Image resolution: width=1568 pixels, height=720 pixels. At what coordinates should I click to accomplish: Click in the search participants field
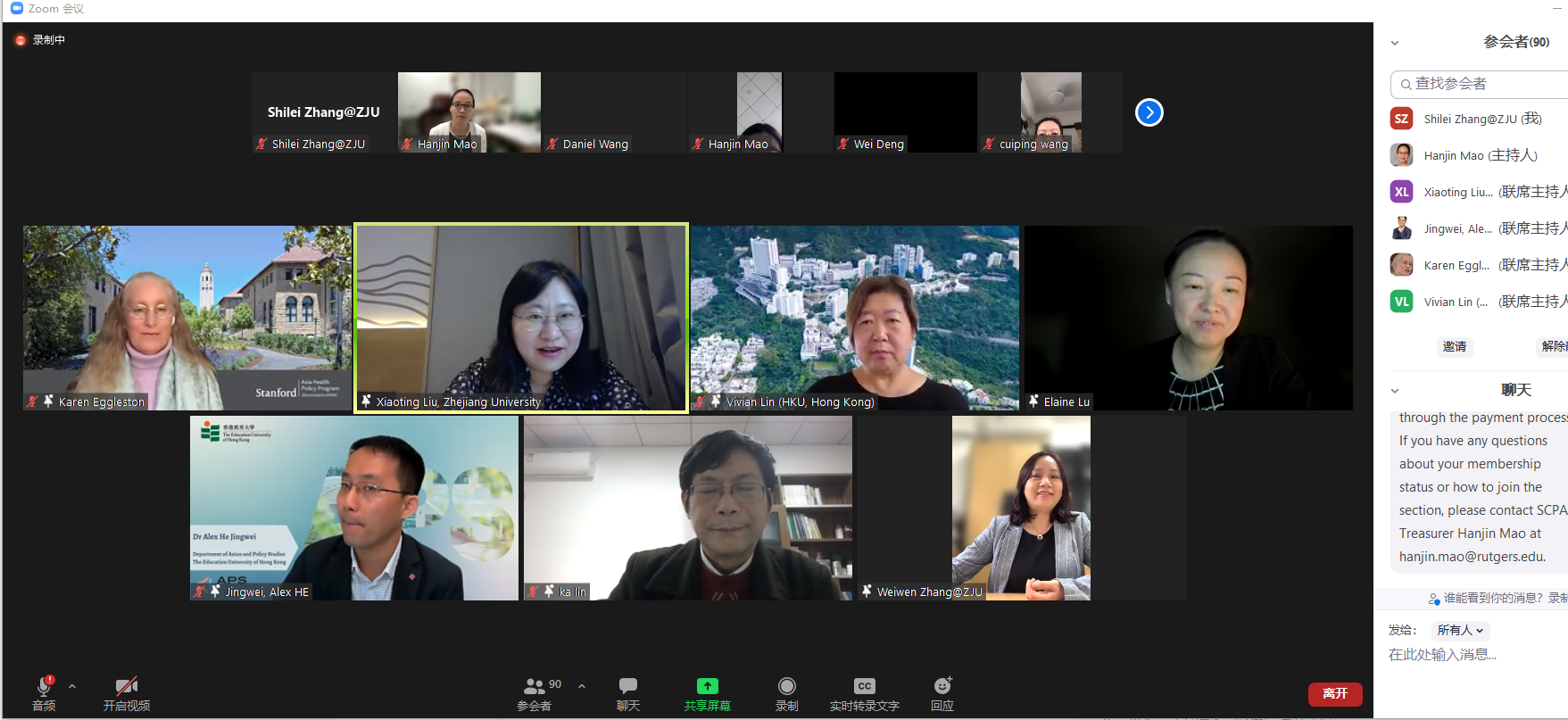coord(1480,84)
